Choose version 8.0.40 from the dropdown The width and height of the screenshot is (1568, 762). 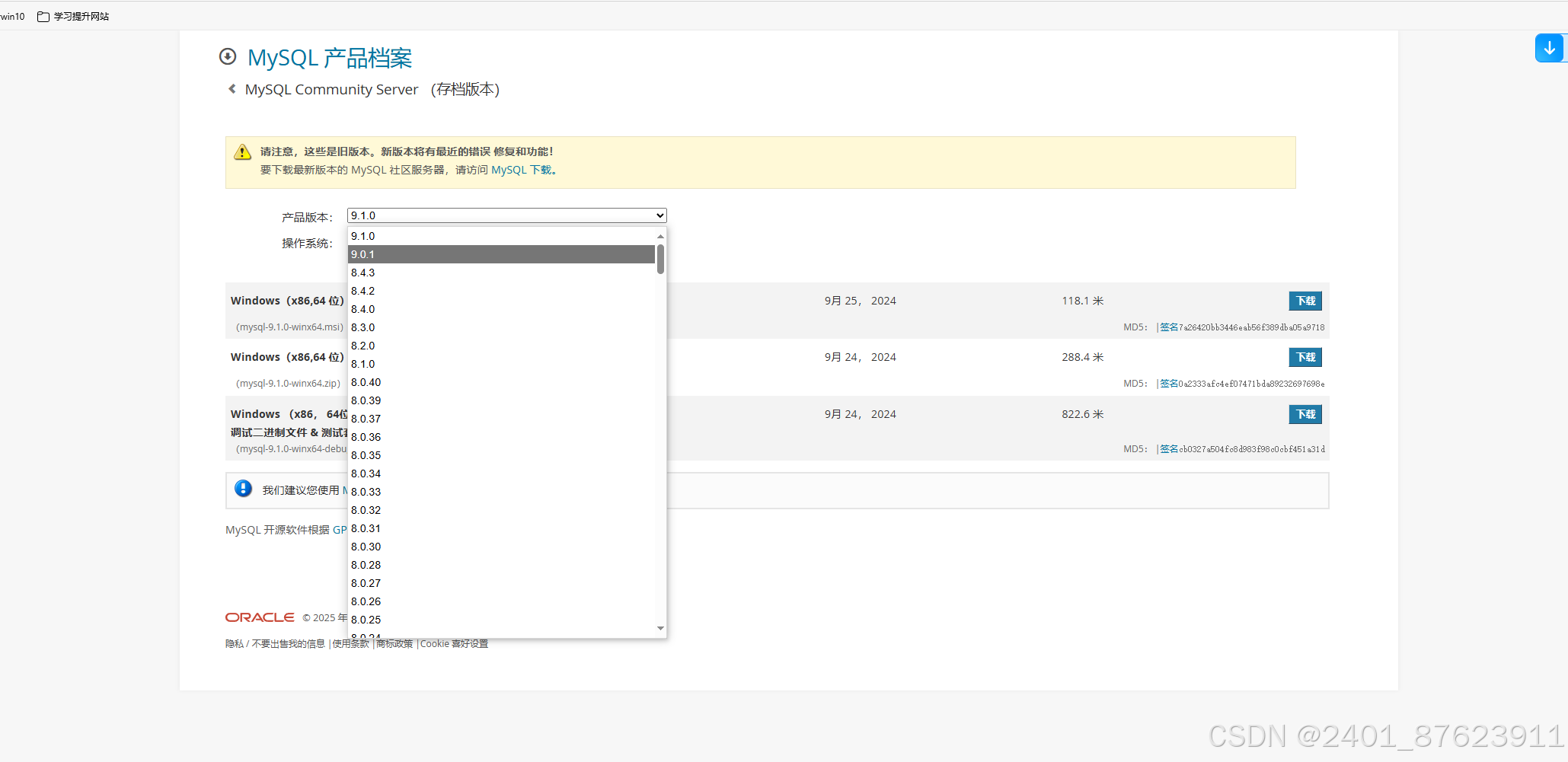(x=502, y=382)
